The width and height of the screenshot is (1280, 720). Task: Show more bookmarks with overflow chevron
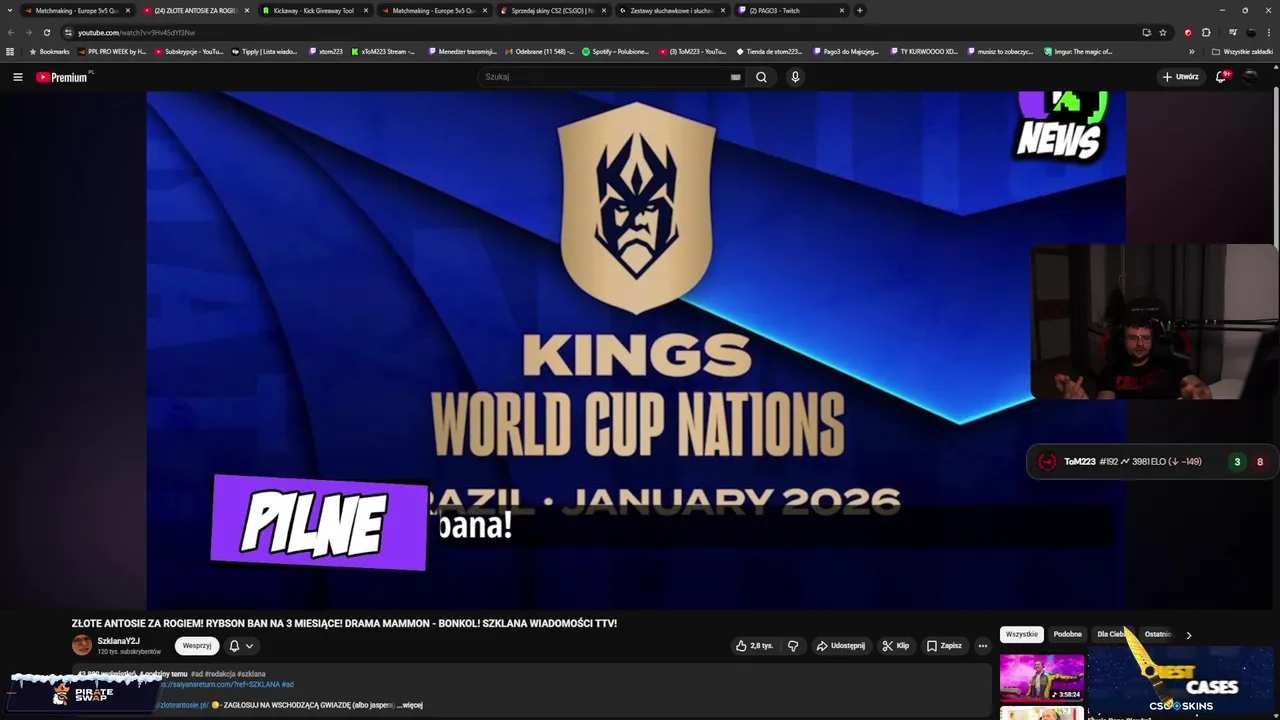(1191, 51)
